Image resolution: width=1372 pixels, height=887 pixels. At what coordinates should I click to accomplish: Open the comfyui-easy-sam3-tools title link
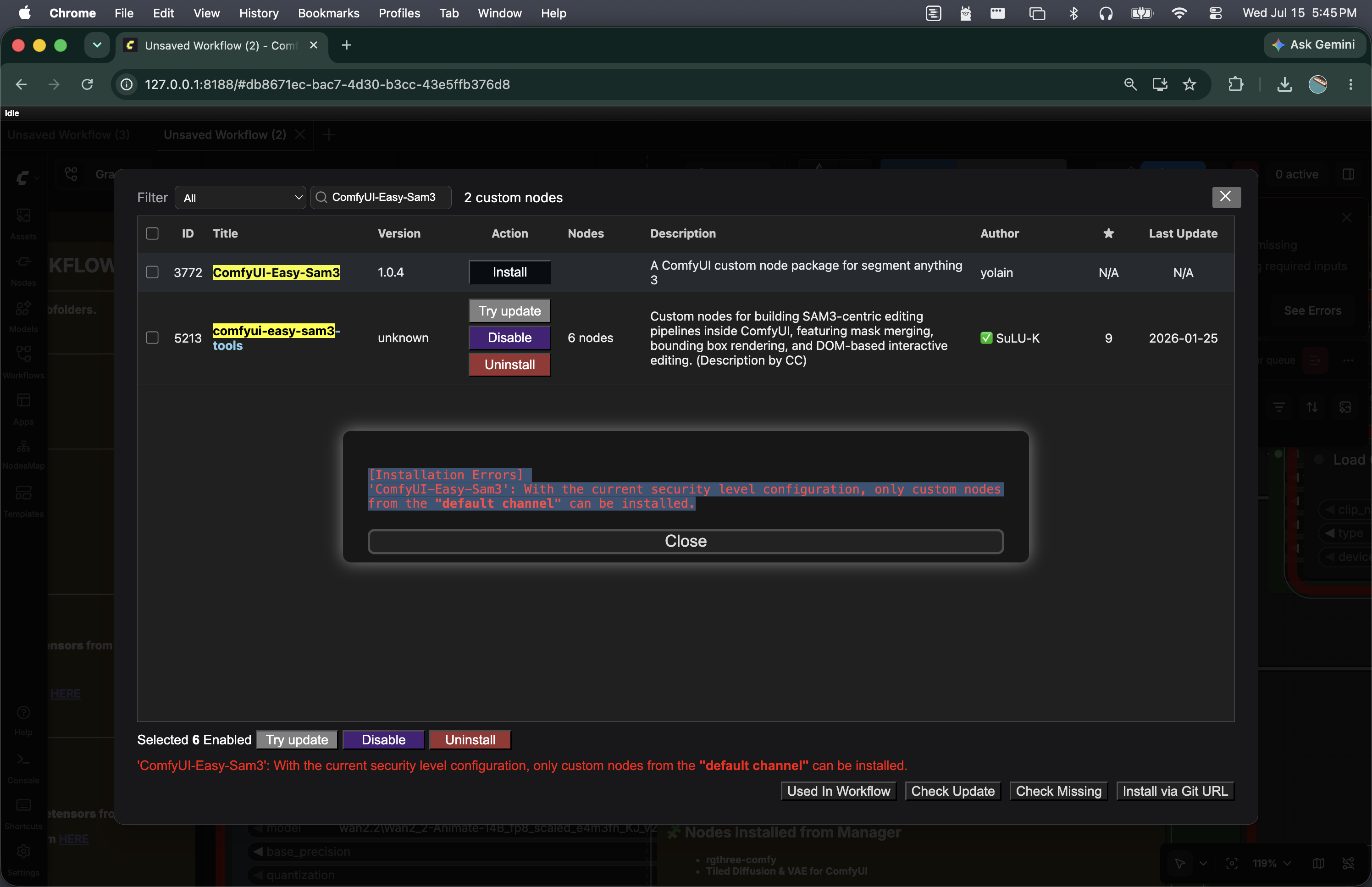277,338
